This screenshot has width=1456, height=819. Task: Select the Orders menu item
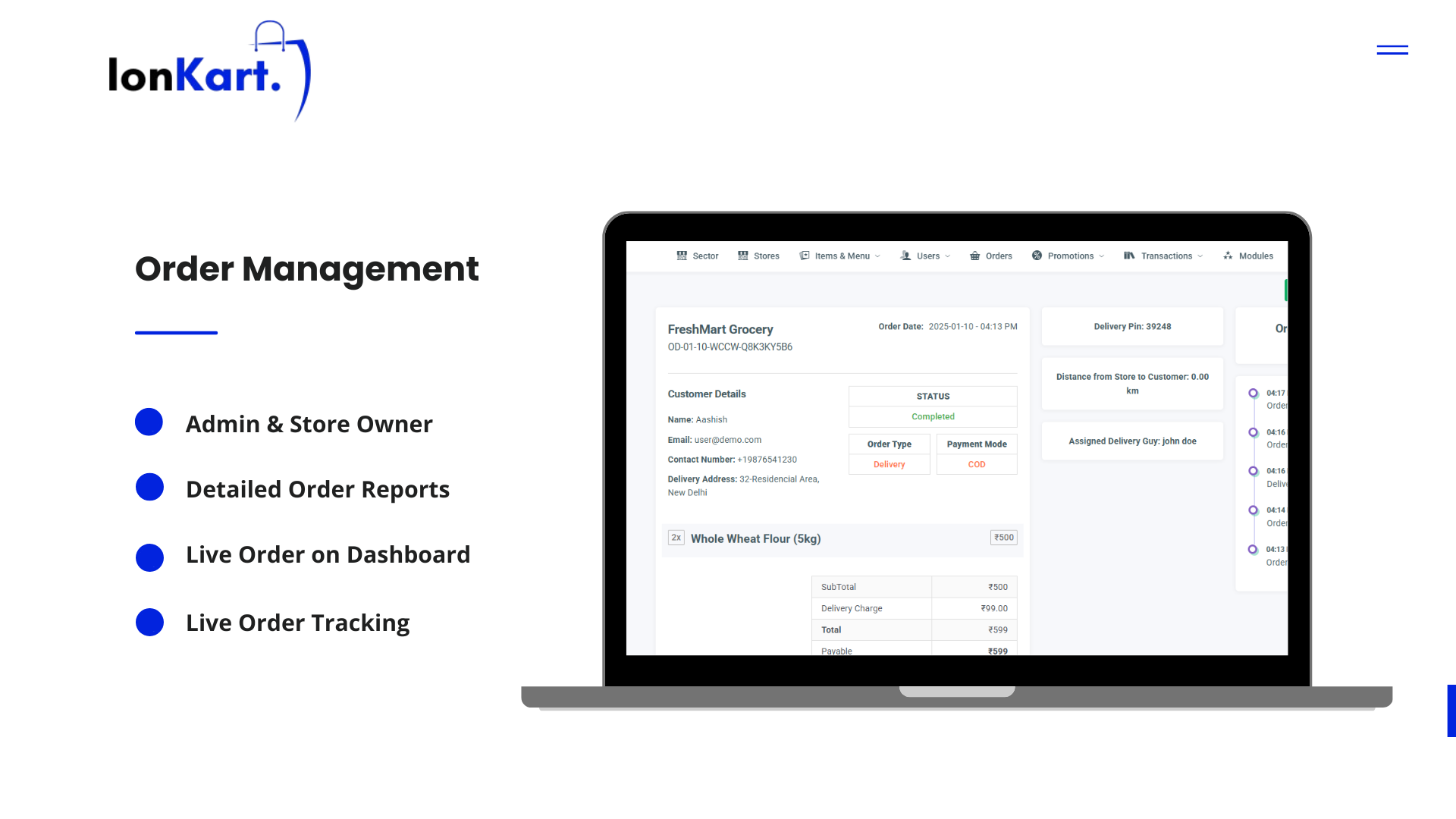click(991, 255)
